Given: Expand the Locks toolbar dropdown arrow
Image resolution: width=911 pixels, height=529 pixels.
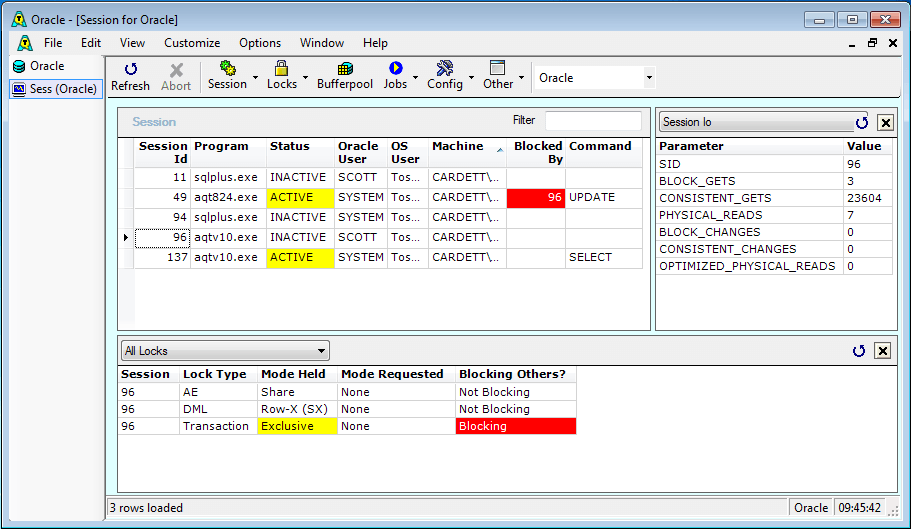Looking at the screenshot, I should pos(305,77).
